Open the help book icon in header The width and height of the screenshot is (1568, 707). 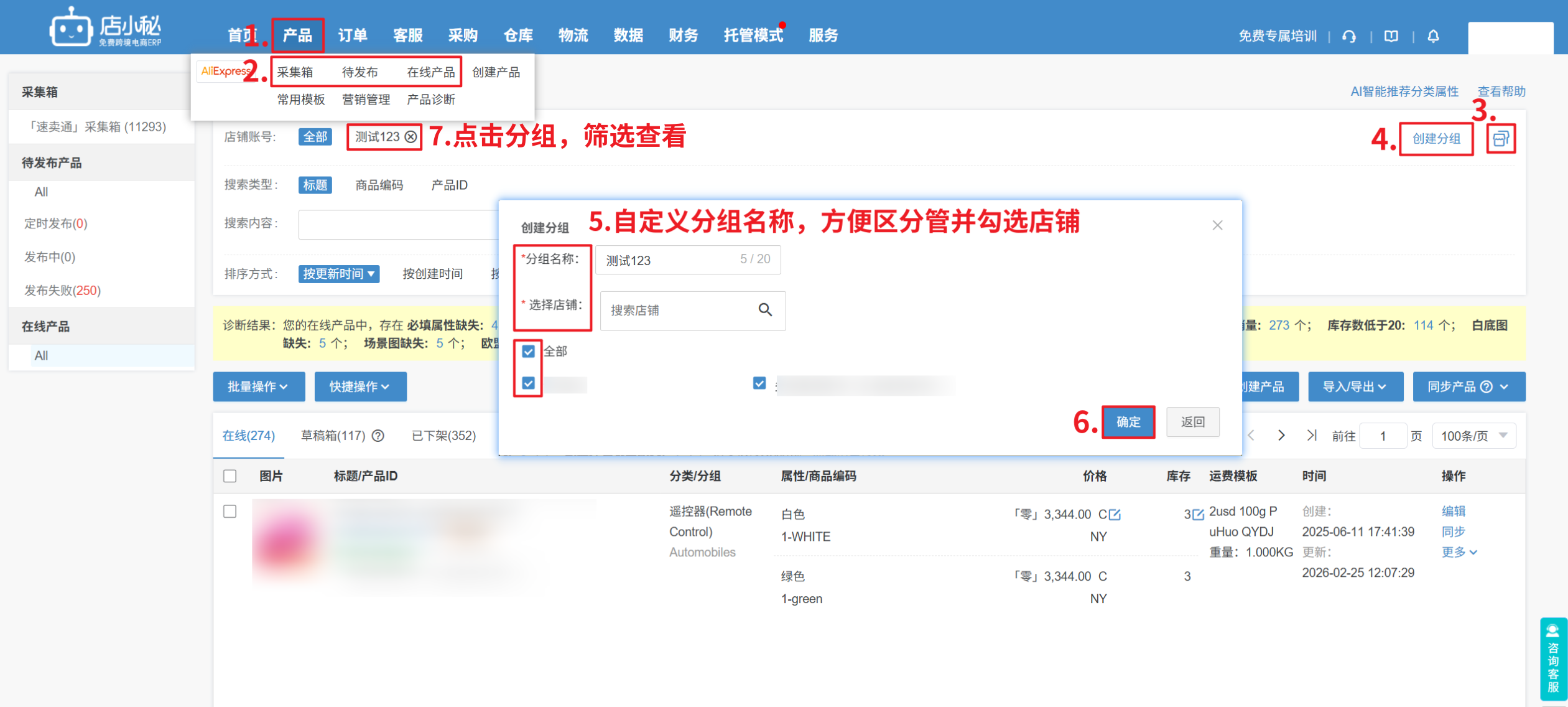point(1391,36)
